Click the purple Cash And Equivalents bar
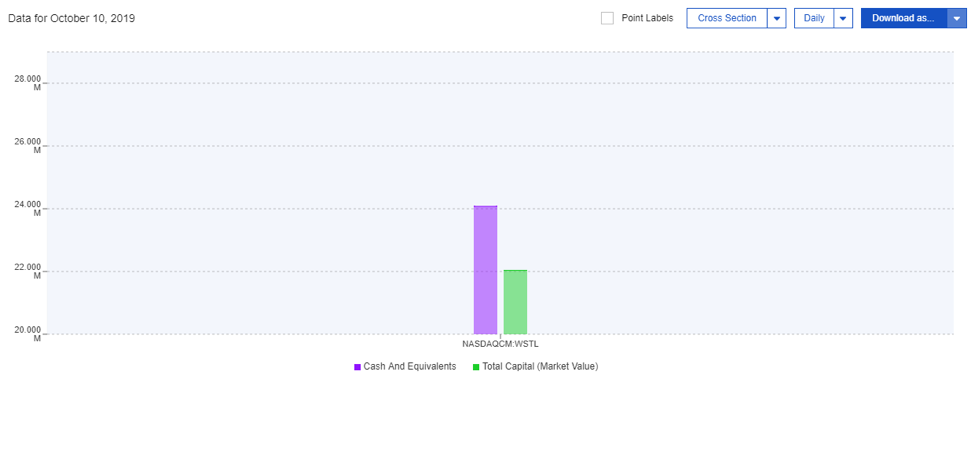This screenshot has width=974, height=449. (485, 270)
